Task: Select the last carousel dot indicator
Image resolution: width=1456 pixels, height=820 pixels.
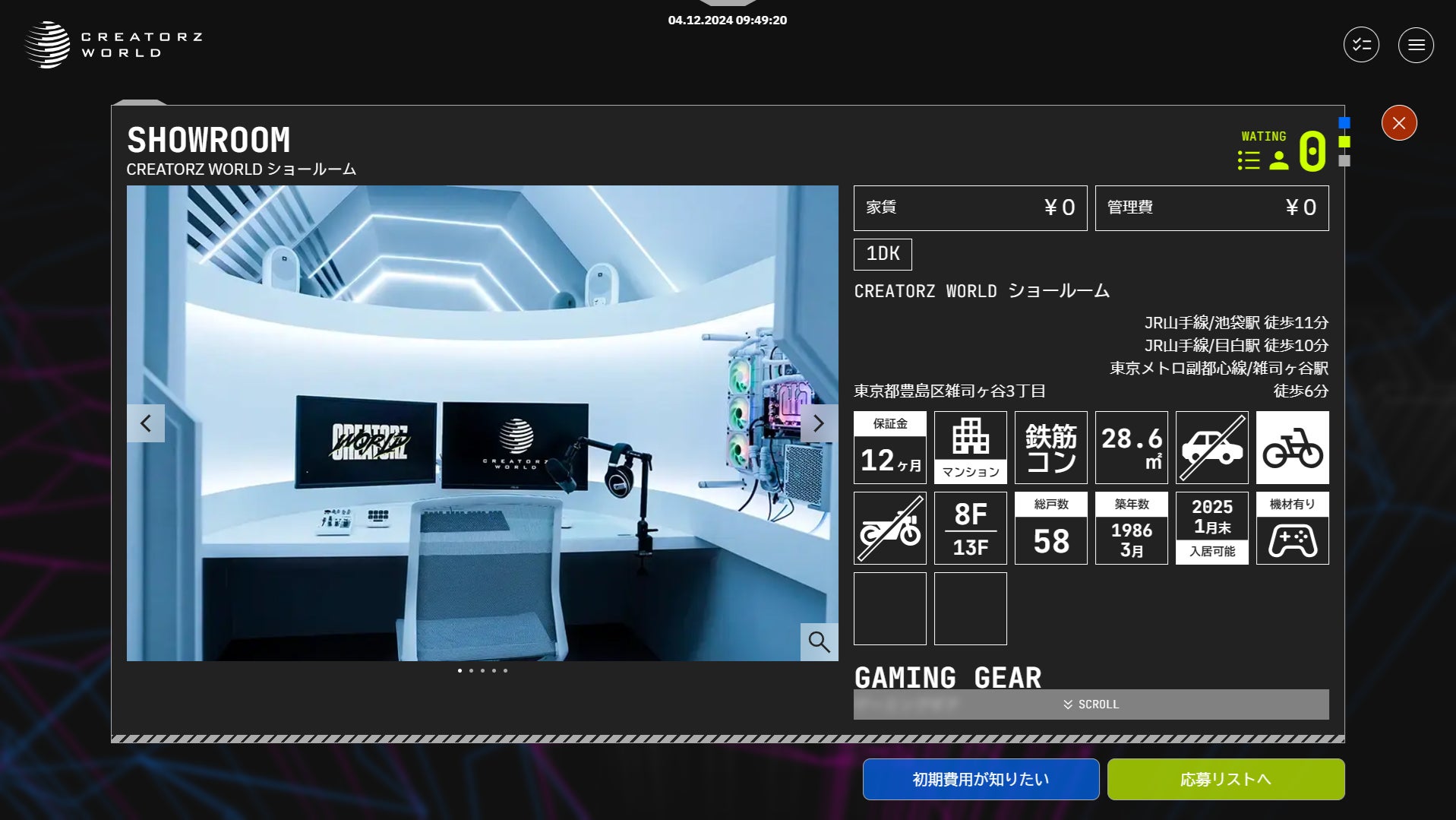Action: pos(505,670)
